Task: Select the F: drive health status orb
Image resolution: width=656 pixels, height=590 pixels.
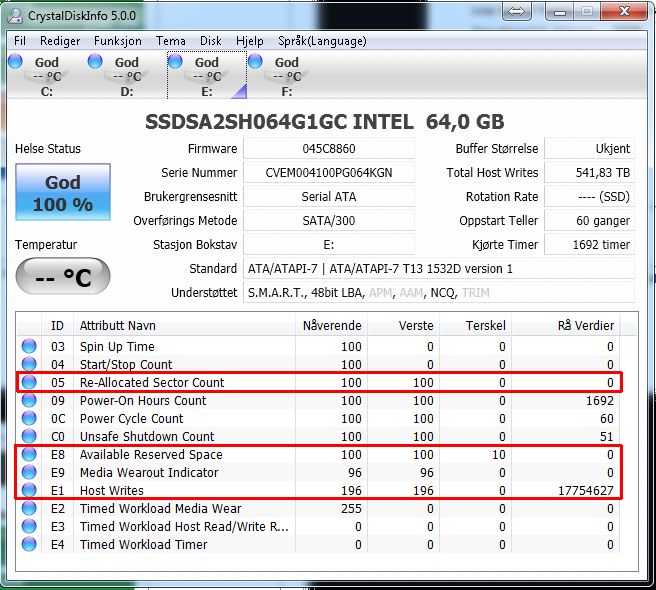Action: [255, 61]
